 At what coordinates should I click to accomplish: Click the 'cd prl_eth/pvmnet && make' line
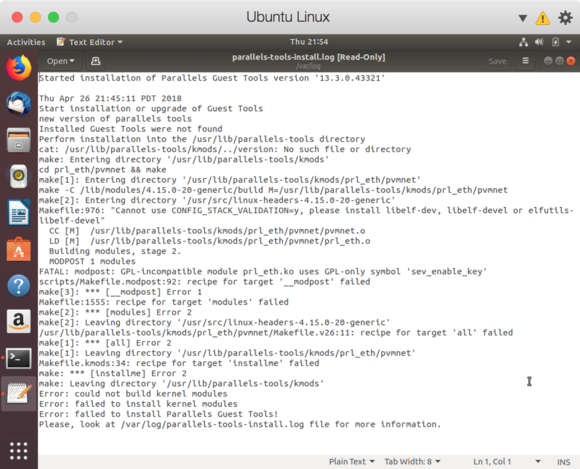(x=102, y=169)
